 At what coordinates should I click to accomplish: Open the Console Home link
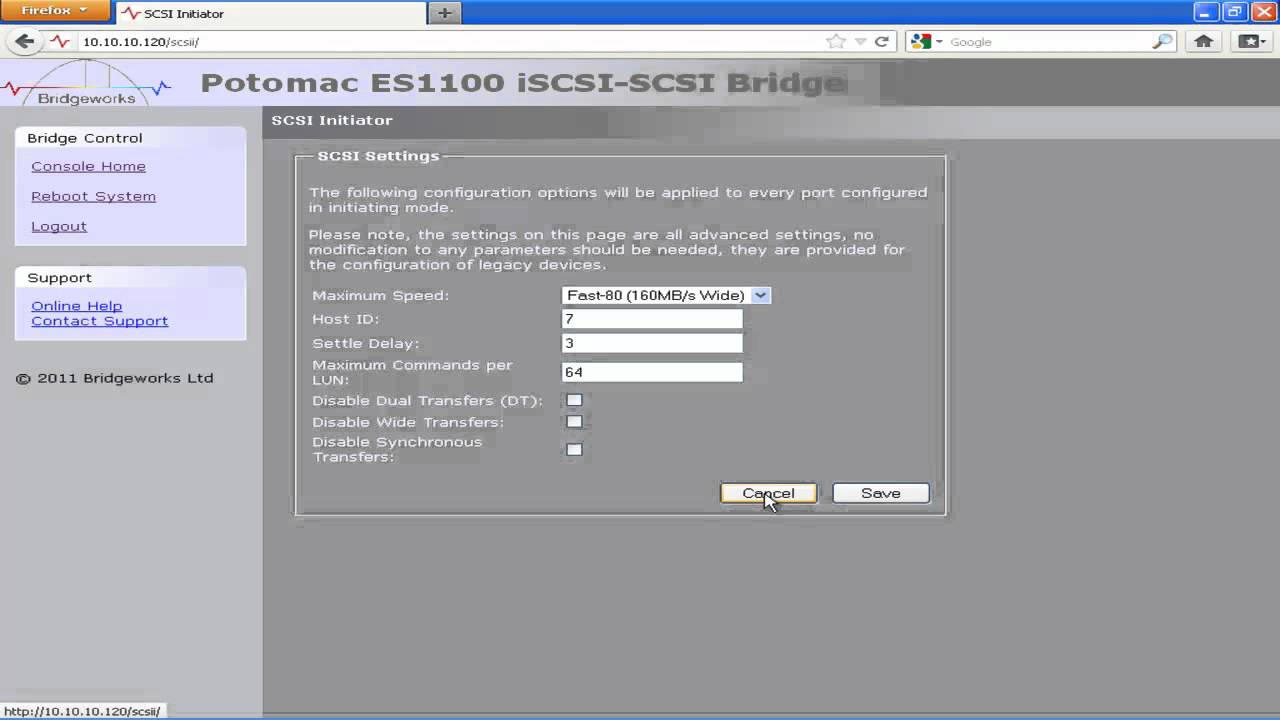88,166
